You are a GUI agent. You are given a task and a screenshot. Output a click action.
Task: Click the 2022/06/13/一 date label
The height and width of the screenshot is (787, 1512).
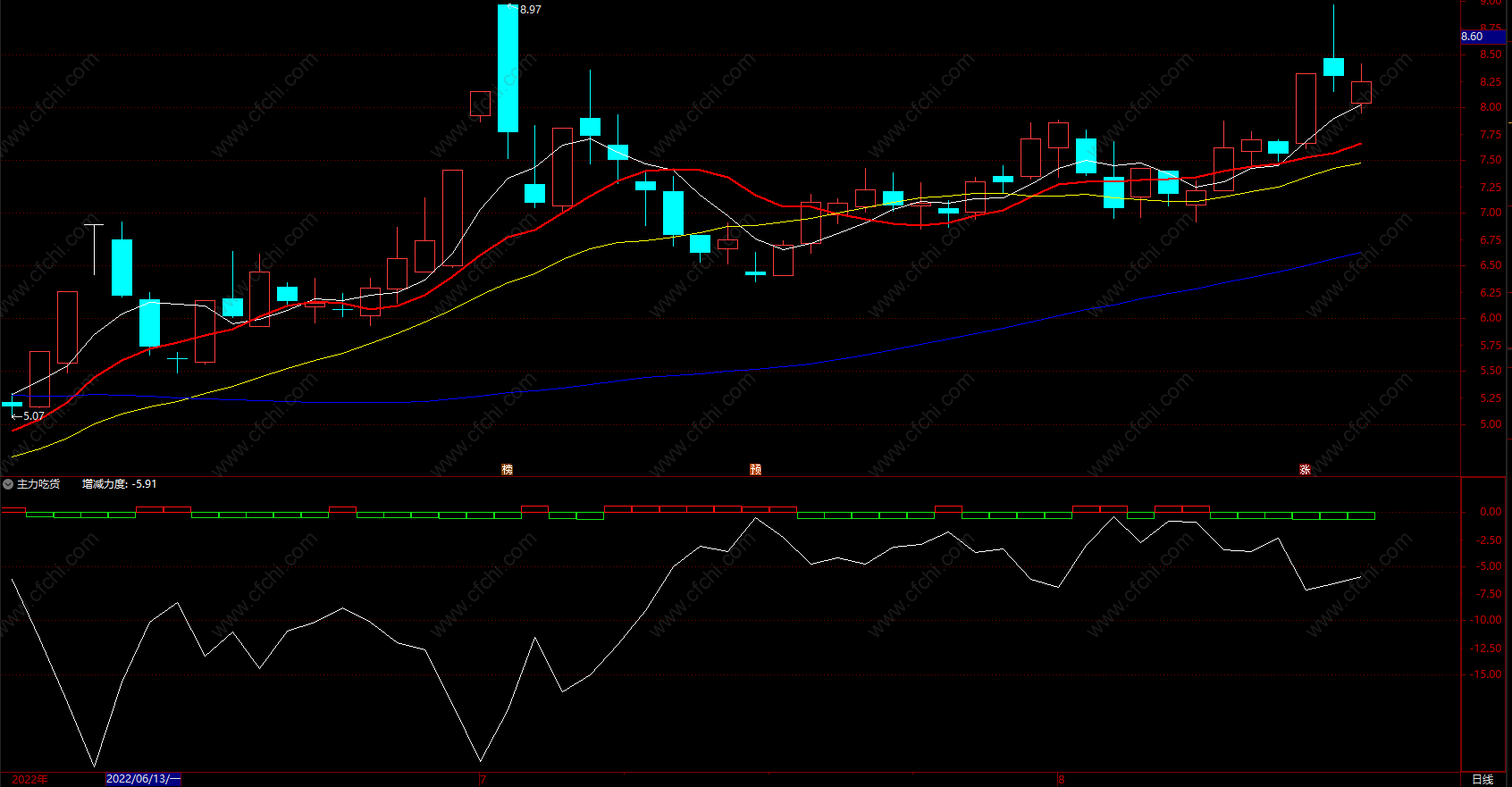(143, 779)
